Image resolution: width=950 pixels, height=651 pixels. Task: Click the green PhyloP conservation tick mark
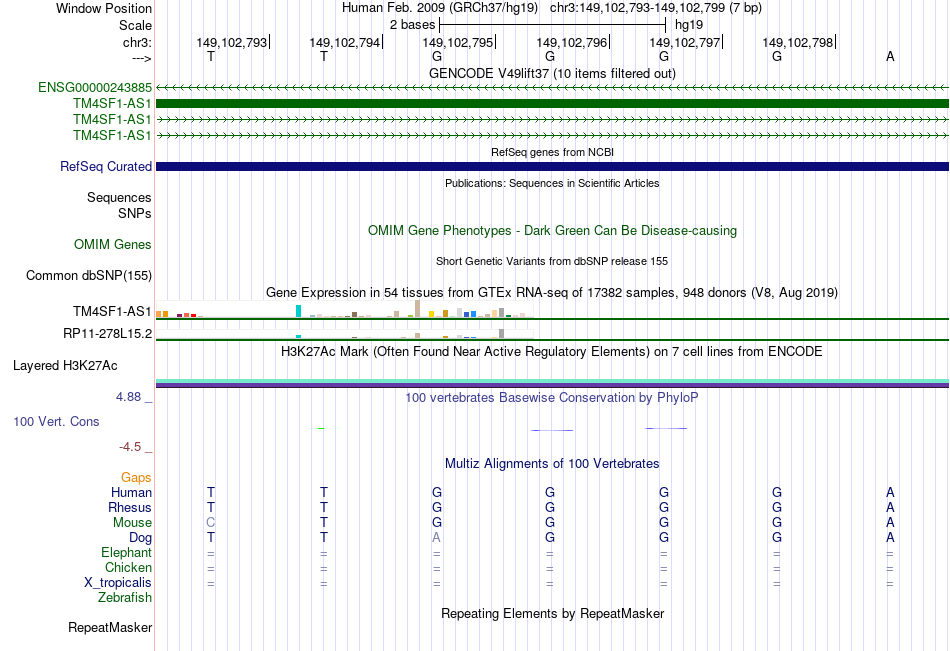coord(321,429)
